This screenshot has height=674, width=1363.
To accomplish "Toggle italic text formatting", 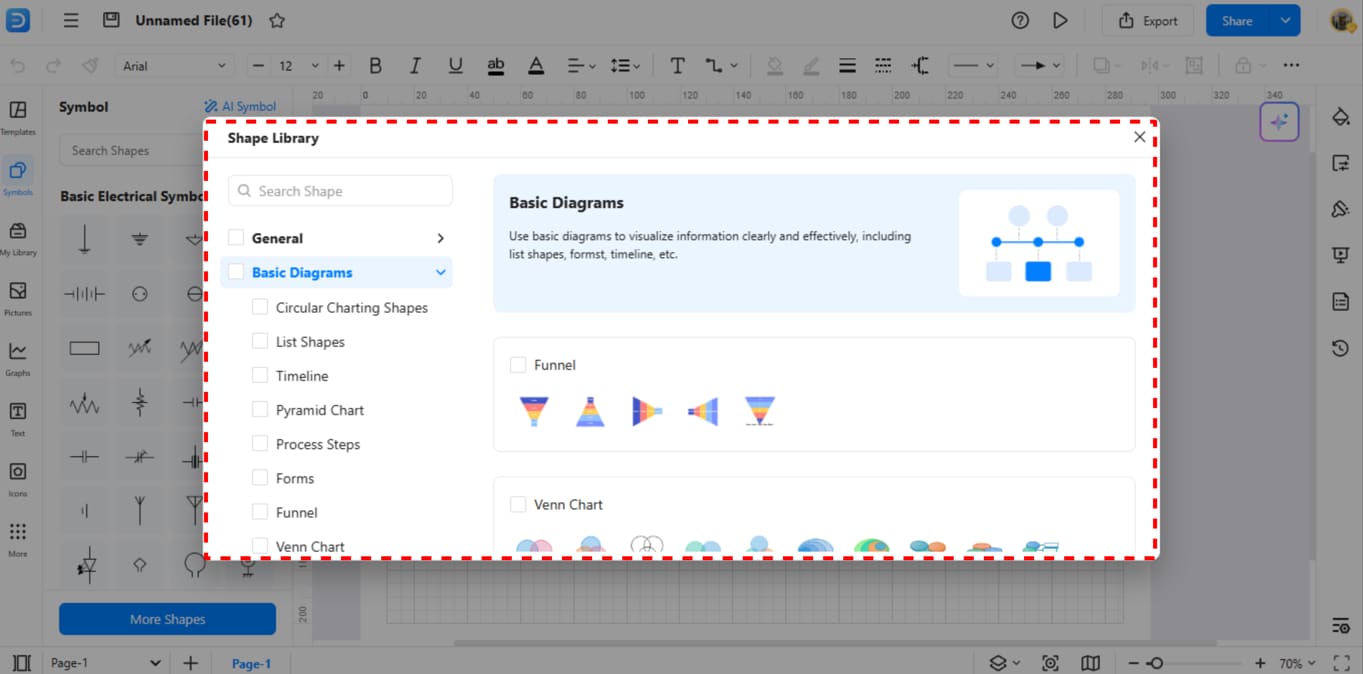I will point(415,66).
